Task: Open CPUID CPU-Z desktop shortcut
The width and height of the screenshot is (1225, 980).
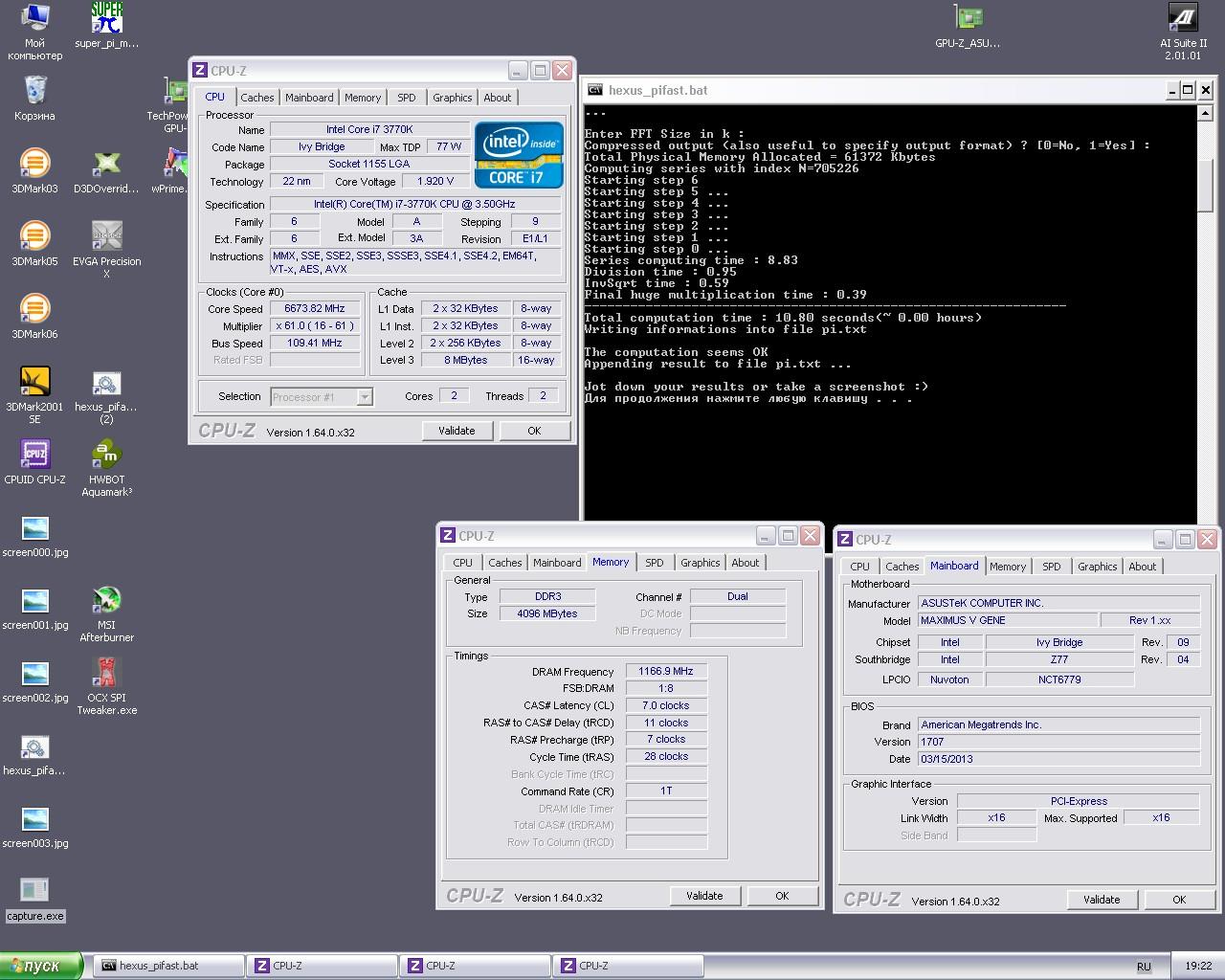Action: pos(34,461)
